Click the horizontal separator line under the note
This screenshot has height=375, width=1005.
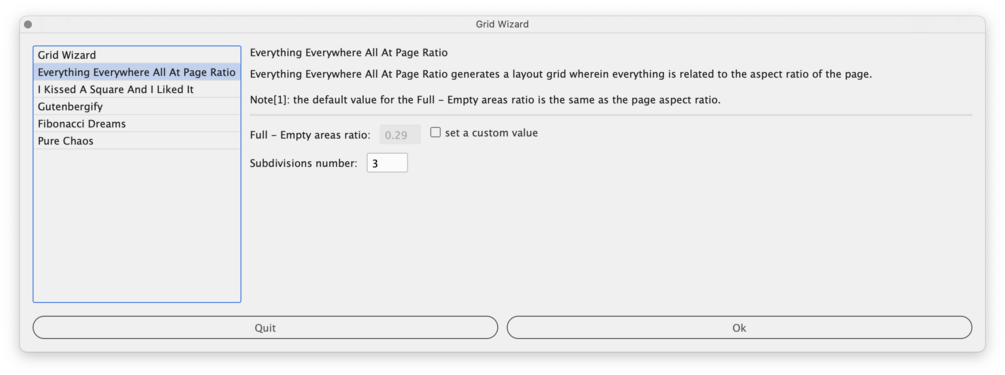(x=611, y=115)
